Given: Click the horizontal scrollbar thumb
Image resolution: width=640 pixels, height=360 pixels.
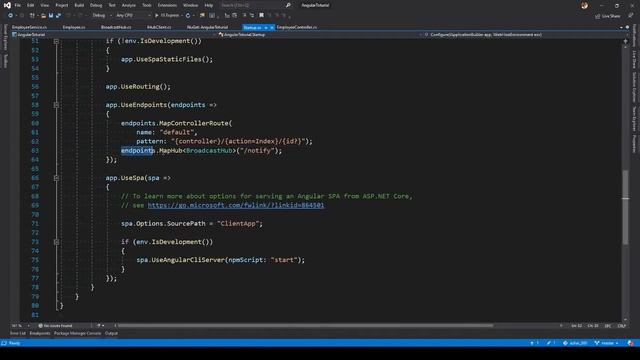Looking at the screenshot, I should pyautogui.click(x=305, y=326).
